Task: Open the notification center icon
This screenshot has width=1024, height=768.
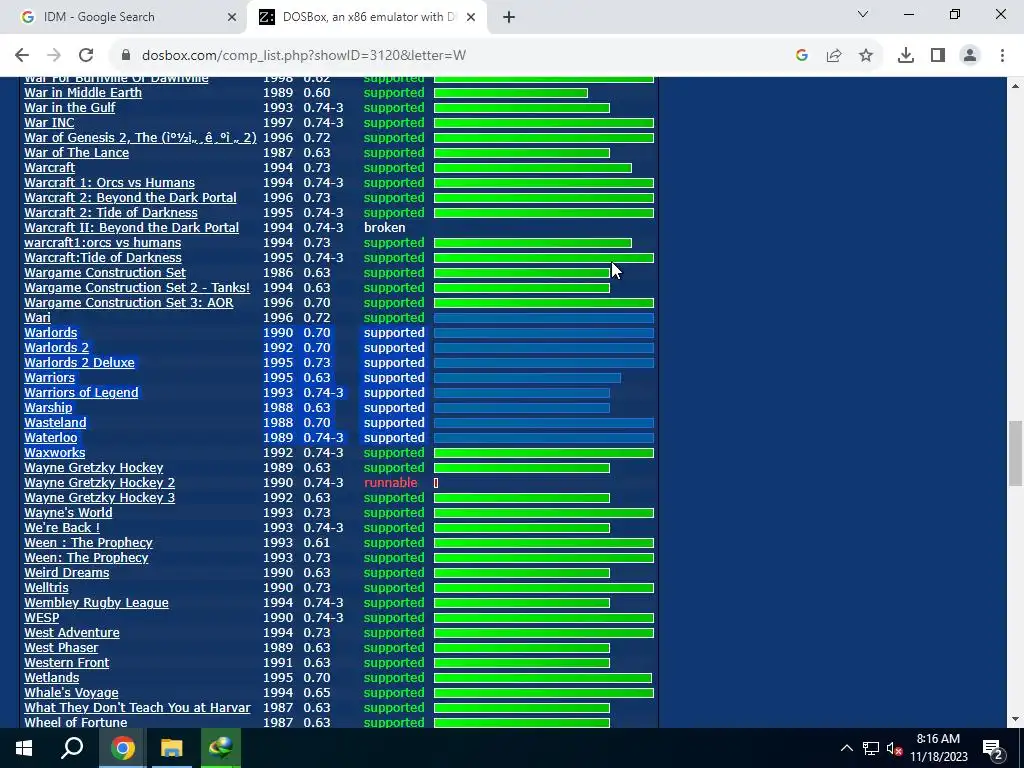Action: [x=992, y=748]
